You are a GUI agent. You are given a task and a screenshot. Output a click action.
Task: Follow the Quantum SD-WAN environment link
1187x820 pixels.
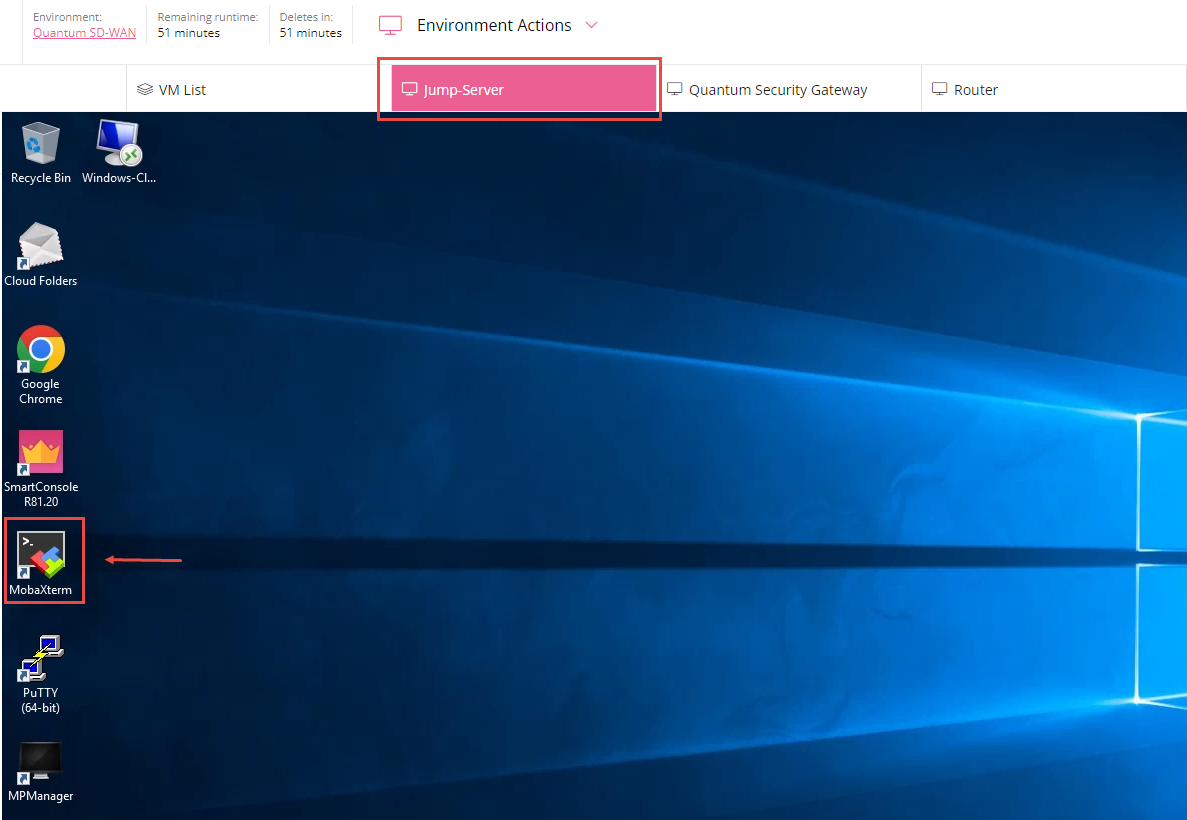pyautogui.click(x=84, y=33)
